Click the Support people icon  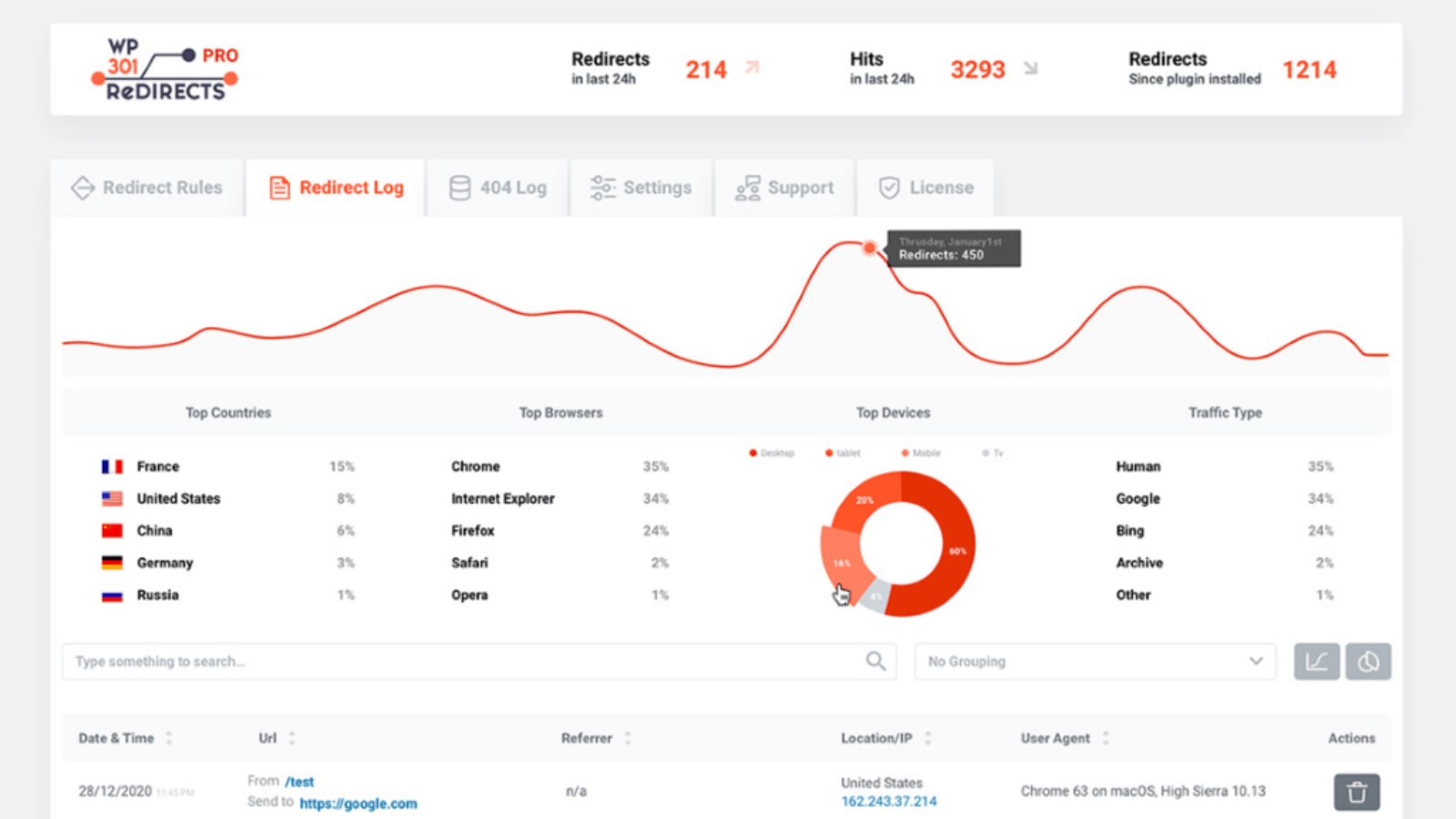point(747,187)
